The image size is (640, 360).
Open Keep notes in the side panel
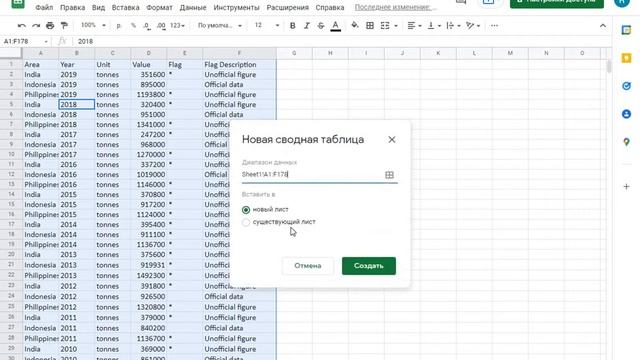click(x=626, y=58)
